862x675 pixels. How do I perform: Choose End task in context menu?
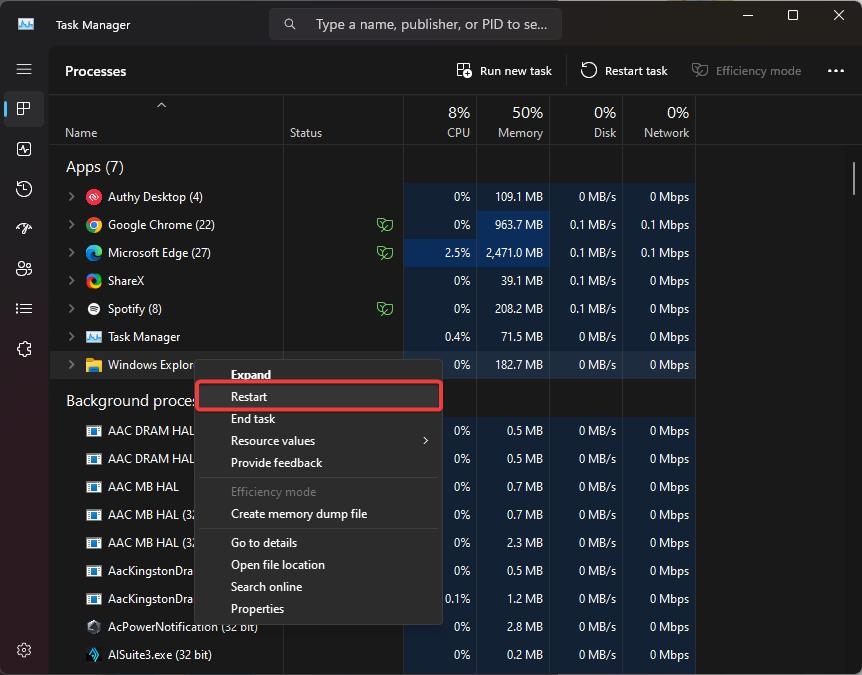(319, 419)
